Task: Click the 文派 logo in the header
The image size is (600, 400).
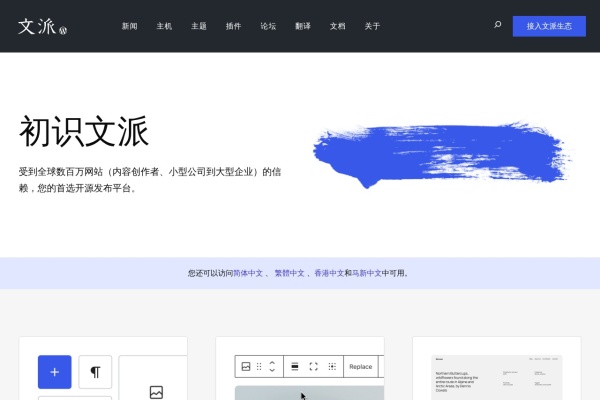Action: [x=42, y=26]
